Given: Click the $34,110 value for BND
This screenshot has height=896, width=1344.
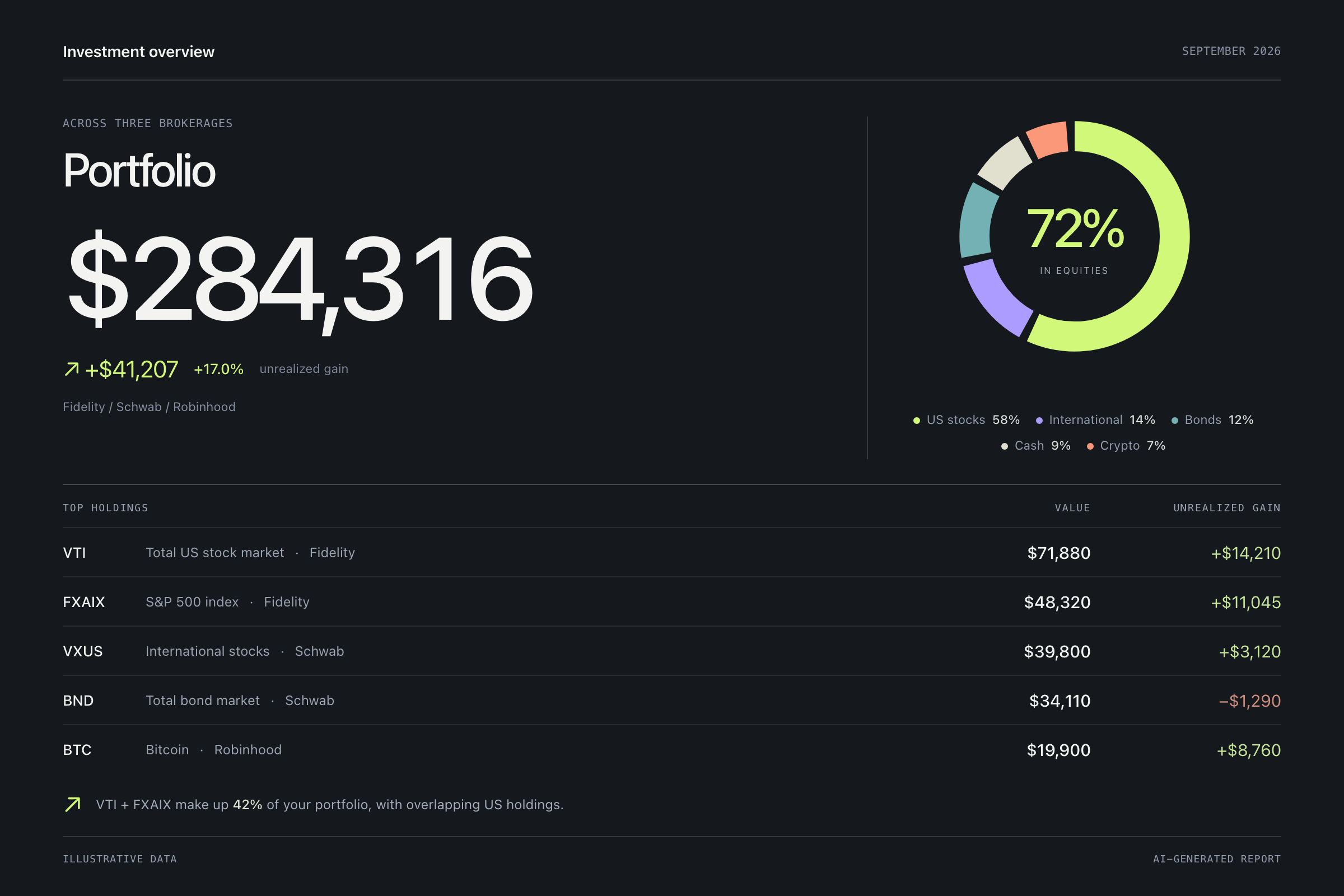Looking at the screenshot, I should 1060,701.
